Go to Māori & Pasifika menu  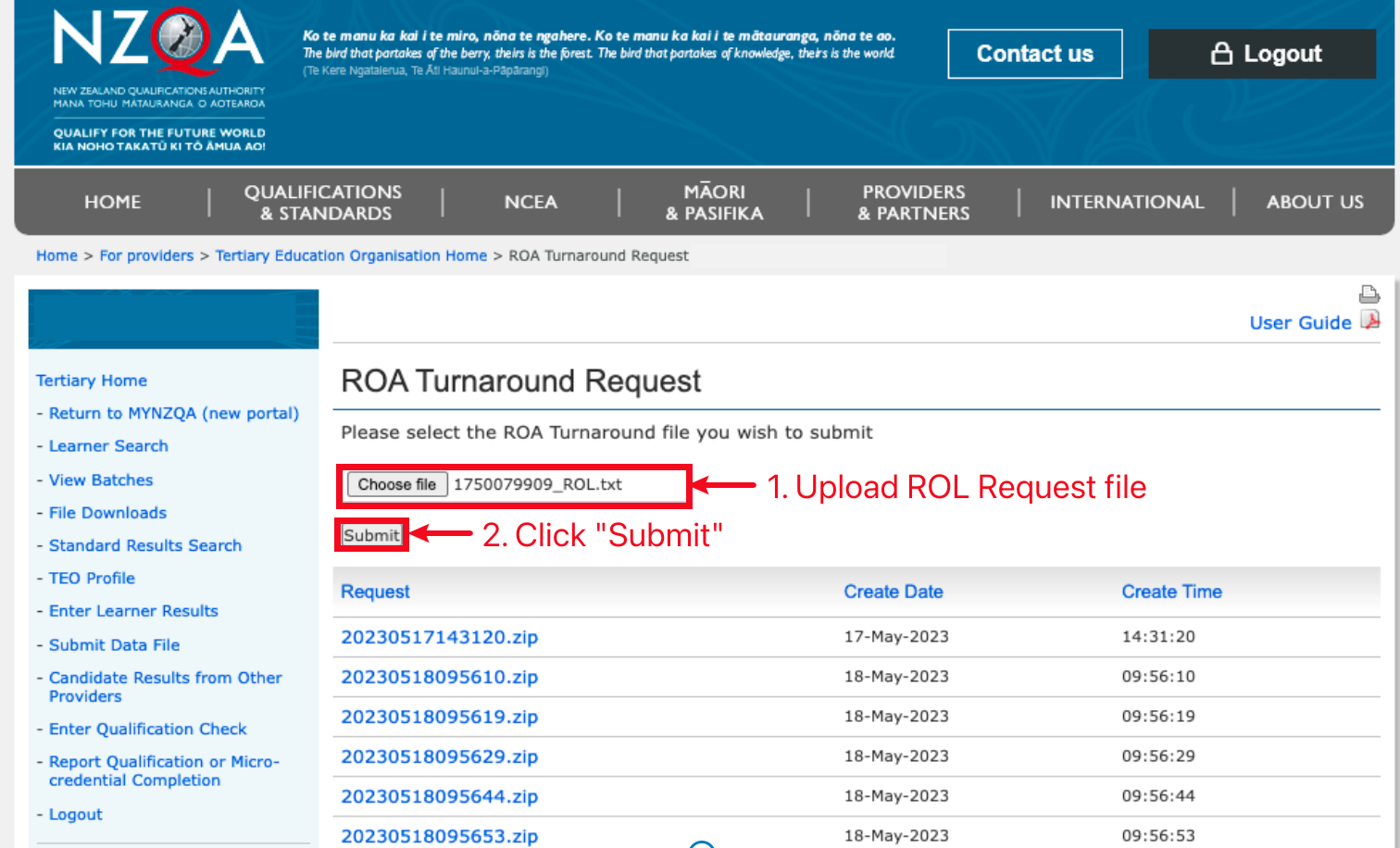pyautogui.click(x=714, y=202)
